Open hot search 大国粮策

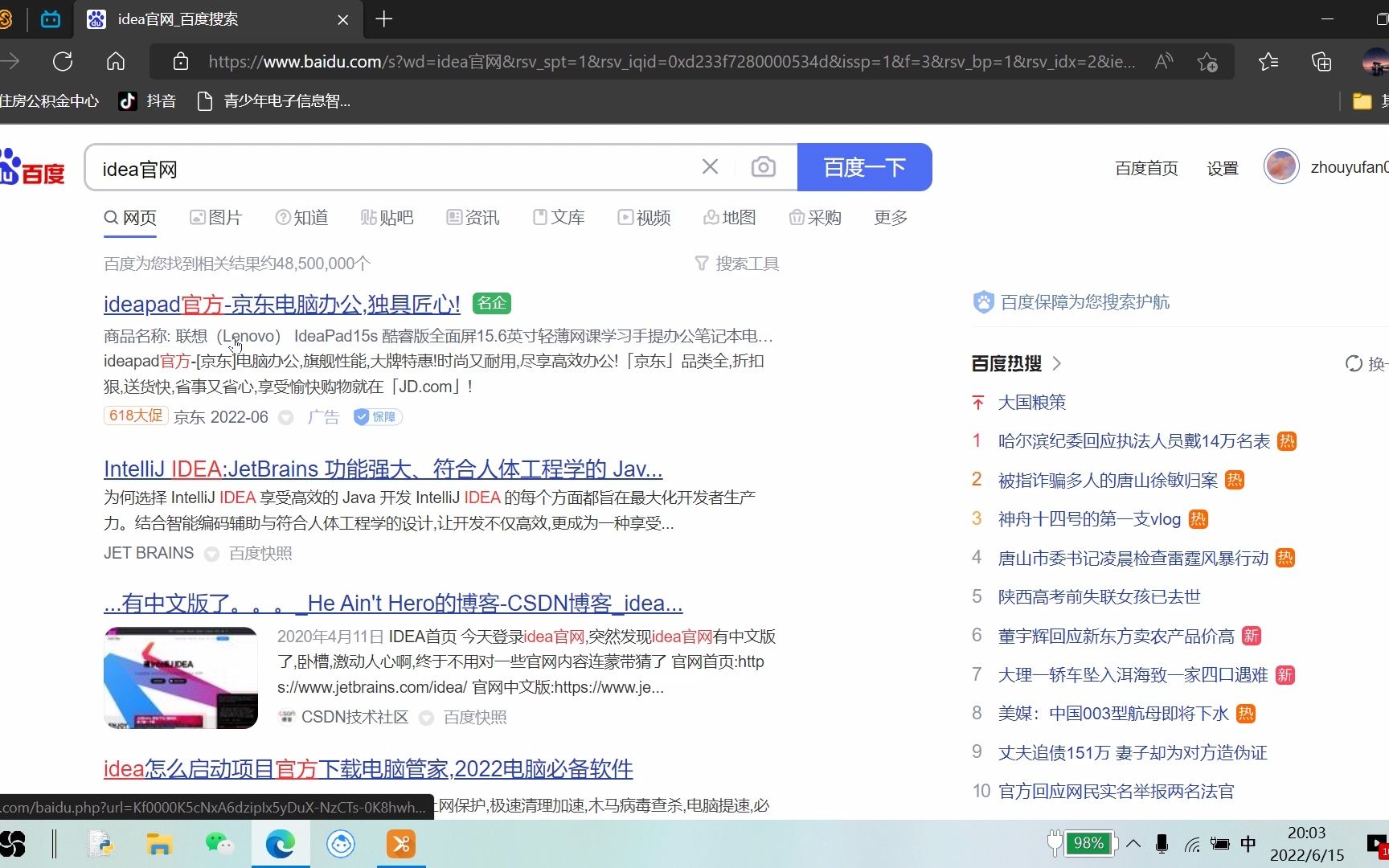1031,403
